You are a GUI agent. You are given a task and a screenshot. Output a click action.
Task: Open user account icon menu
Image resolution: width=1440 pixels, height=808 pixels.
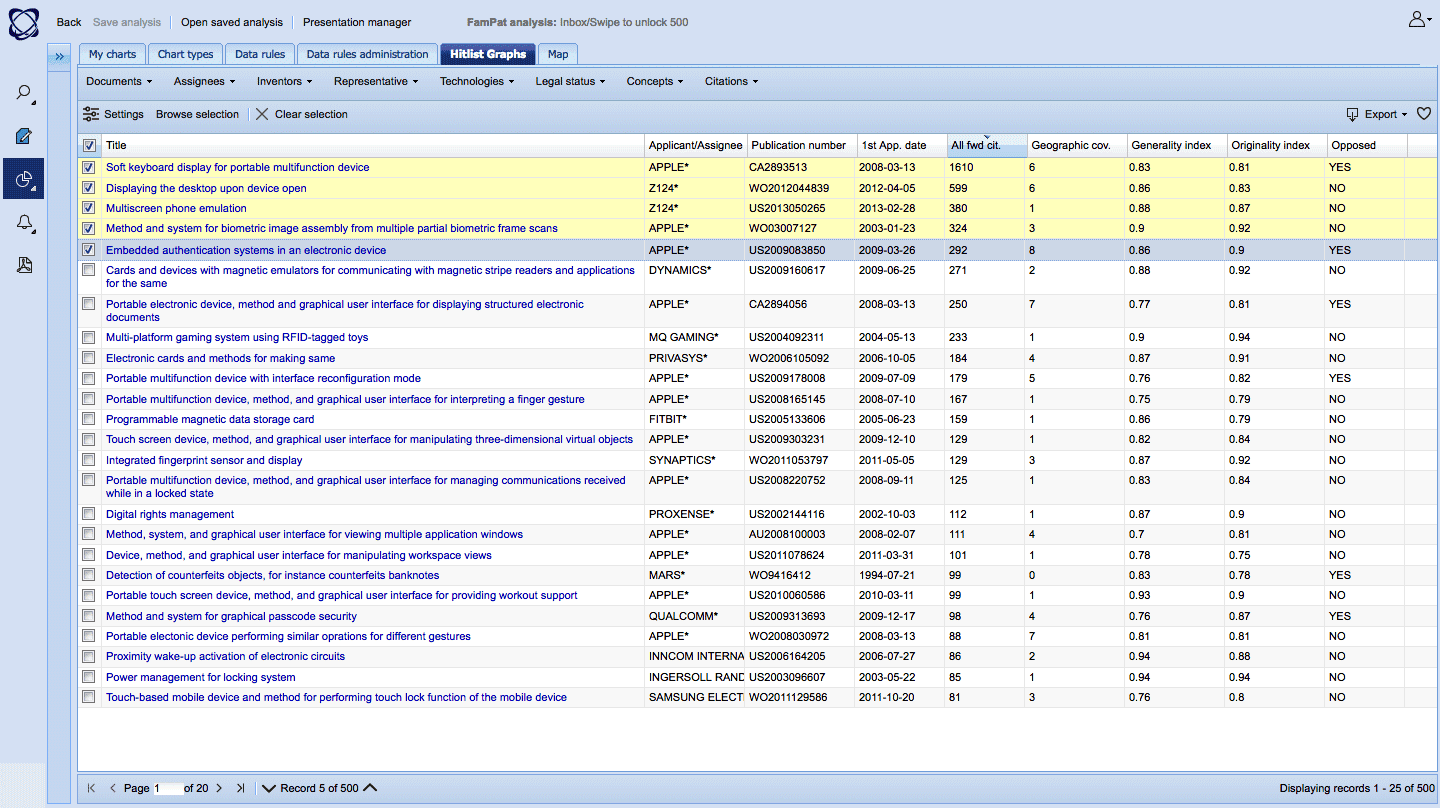click(1419, 19)
